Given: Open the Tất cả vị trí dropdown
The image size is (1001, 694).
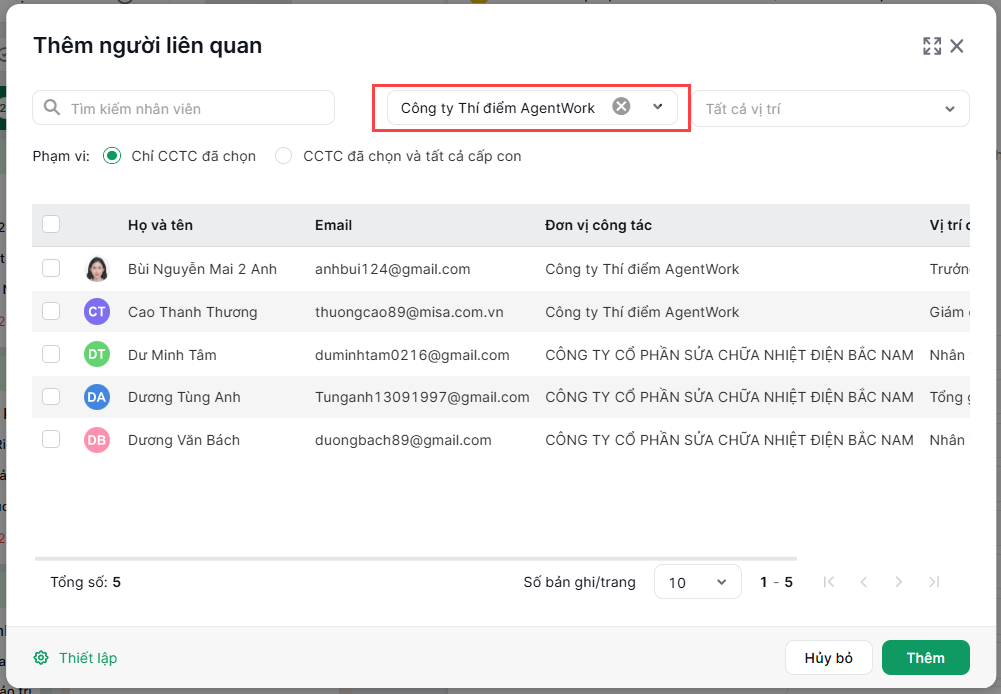Looking at the screenshot, I should point(831,109).
